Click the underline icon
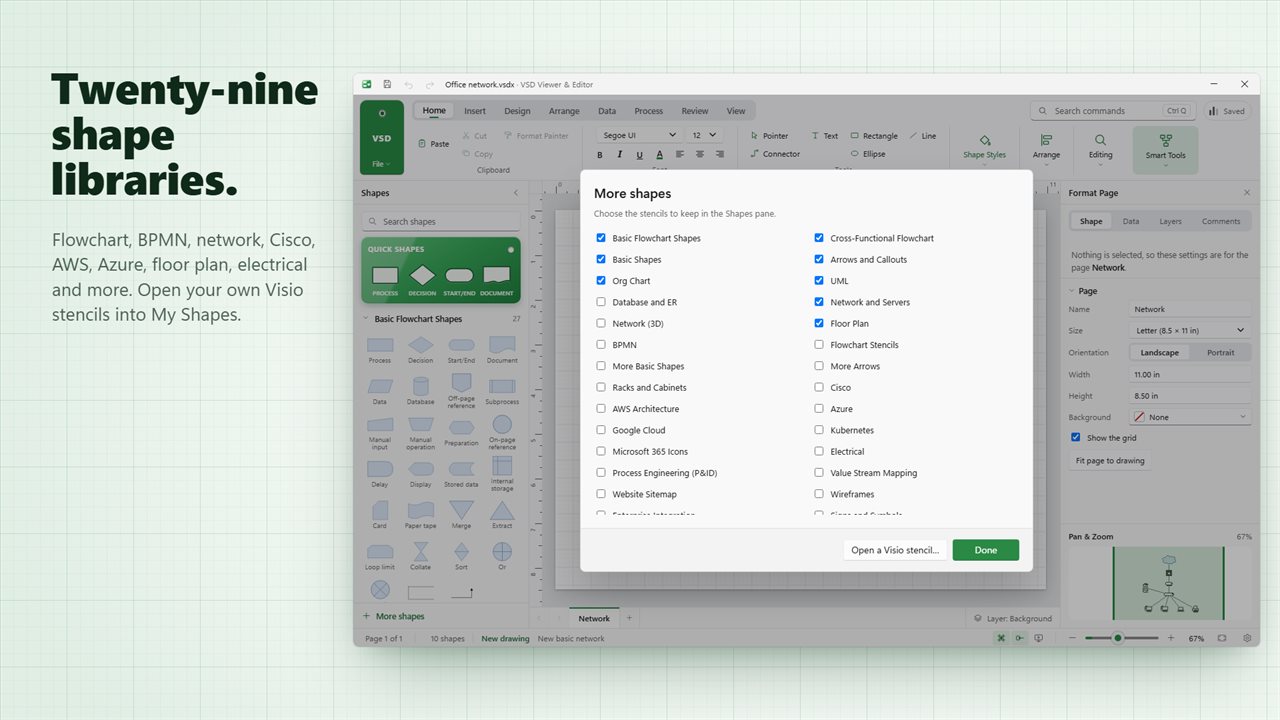The image size is (1280, 720). click(640, 155)
